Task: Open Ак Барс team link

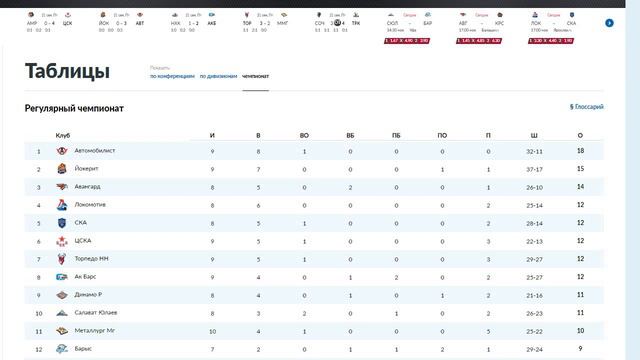Action: point(85,276)
